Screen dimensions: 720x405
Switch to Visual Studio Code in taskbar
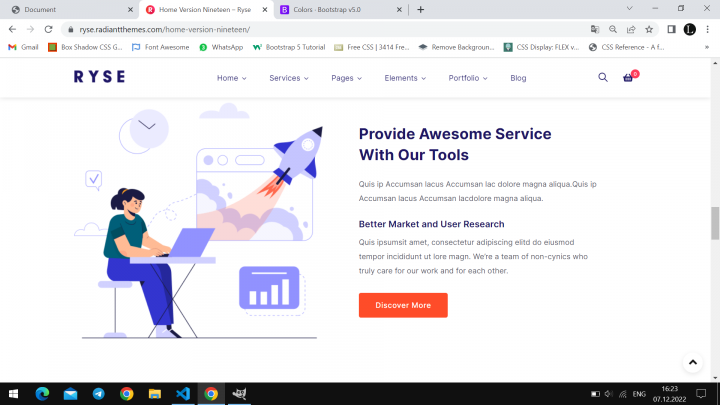pos(183,394)
